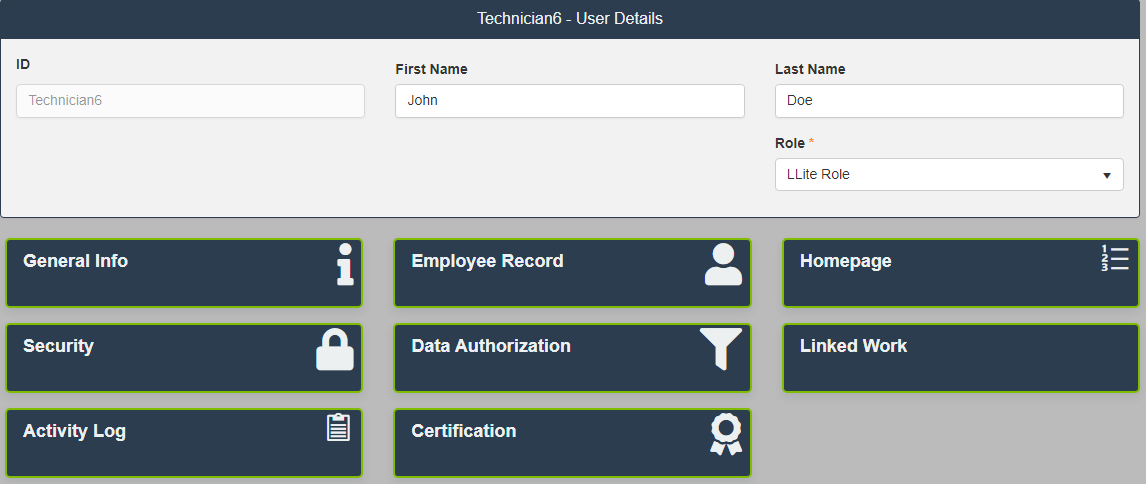
Task: Click the Technician6 - User Details header
Action: [570, 19]
